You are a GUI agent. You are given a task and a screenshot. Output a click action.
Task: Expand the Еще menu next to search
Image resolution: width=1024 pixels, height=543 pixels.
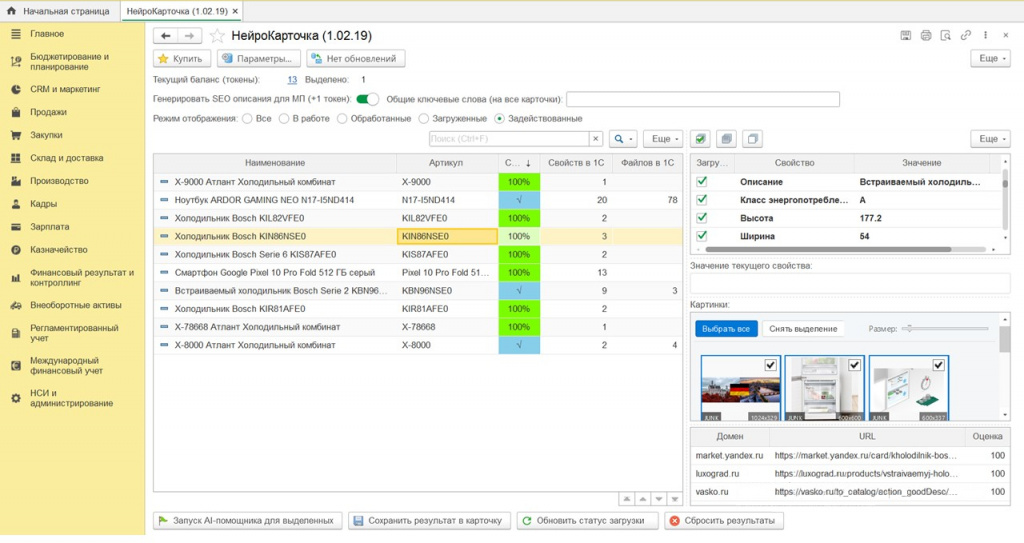(662, 139)
